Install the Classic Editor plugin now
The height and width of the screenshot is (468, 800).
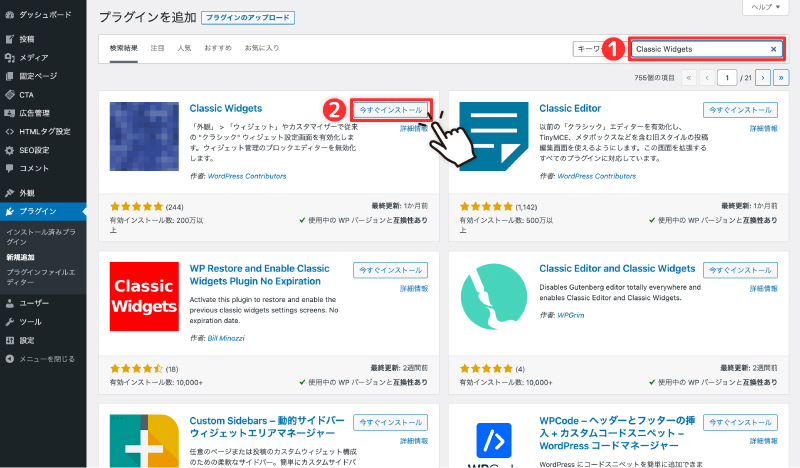740,110
